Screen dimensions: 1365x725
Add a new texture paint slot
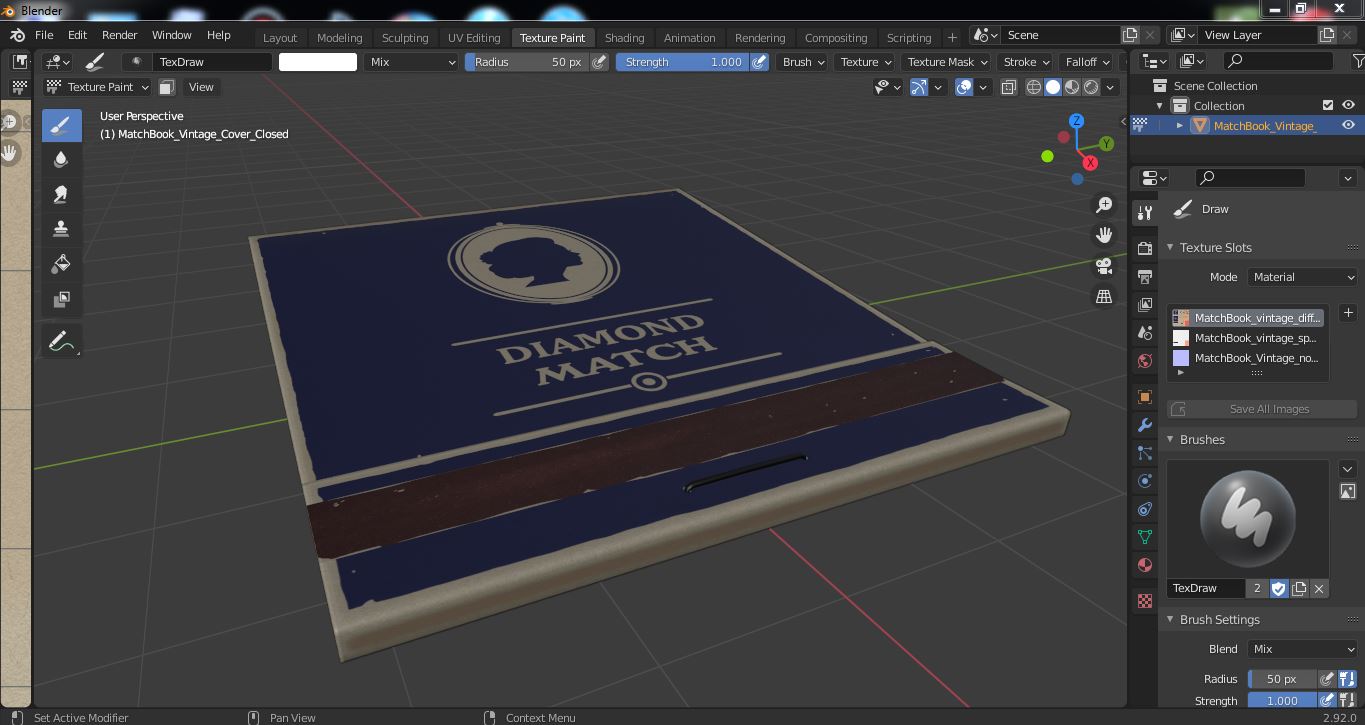point(1348,313)
